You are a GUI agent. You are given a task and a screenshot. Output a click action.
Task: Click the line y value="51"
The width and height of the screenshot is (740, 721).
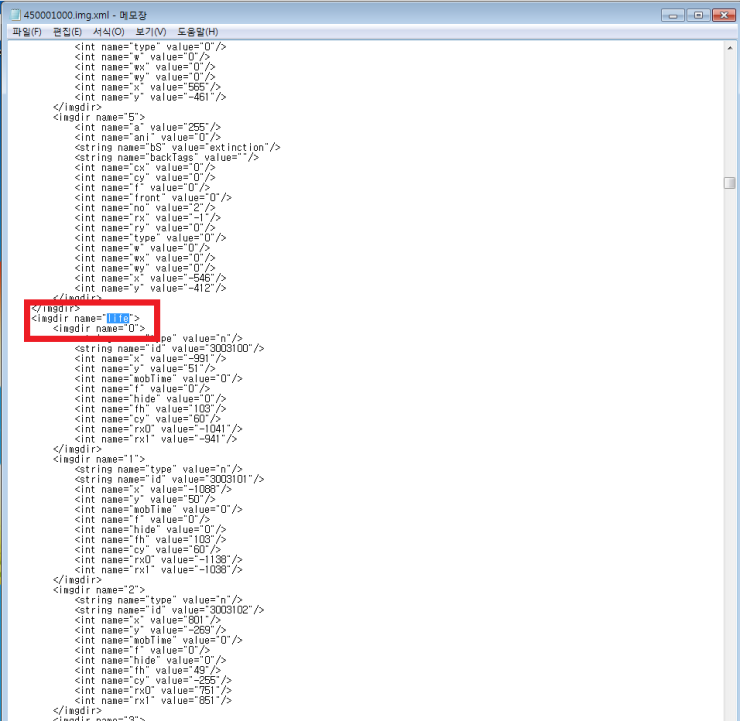[145, 369]
